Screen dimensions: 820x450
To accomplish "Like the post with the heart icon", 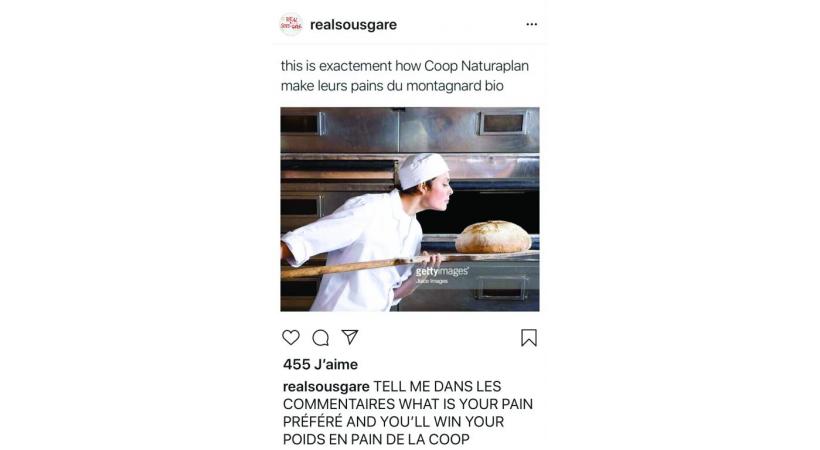I will [x=291, y=338].
